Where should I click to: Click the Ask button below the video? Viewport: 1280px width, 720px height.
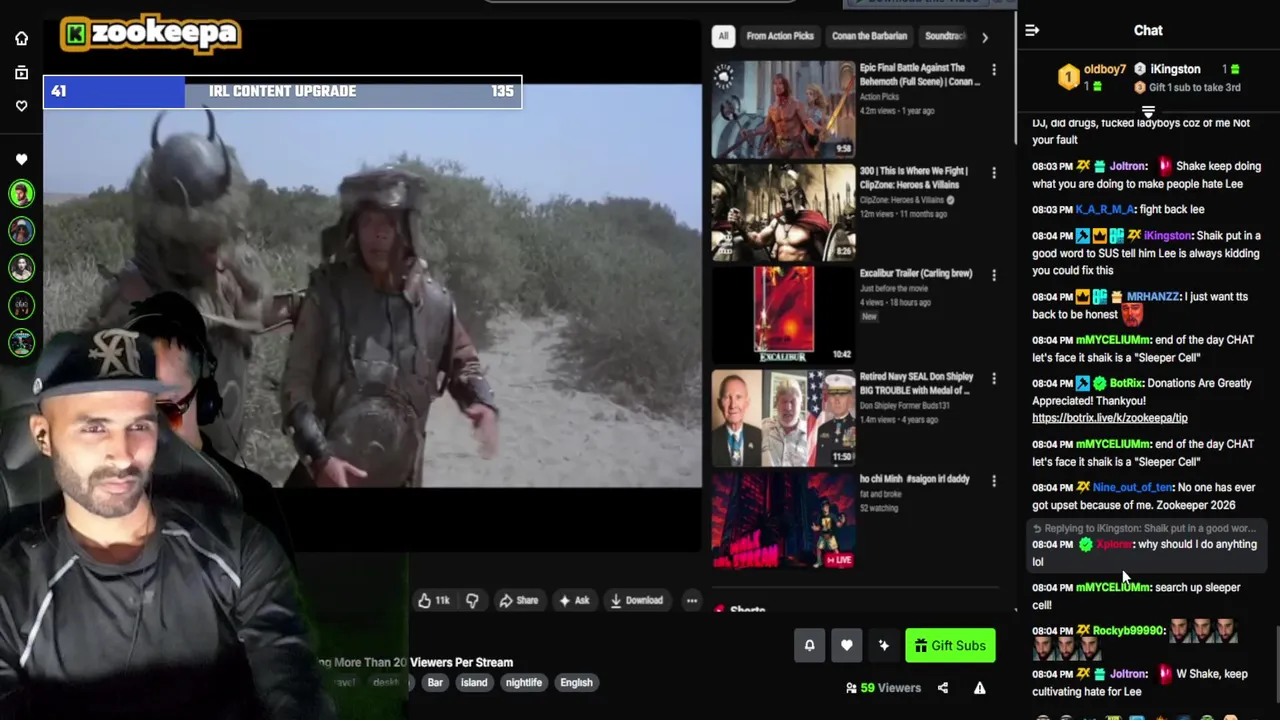[574, 601]
